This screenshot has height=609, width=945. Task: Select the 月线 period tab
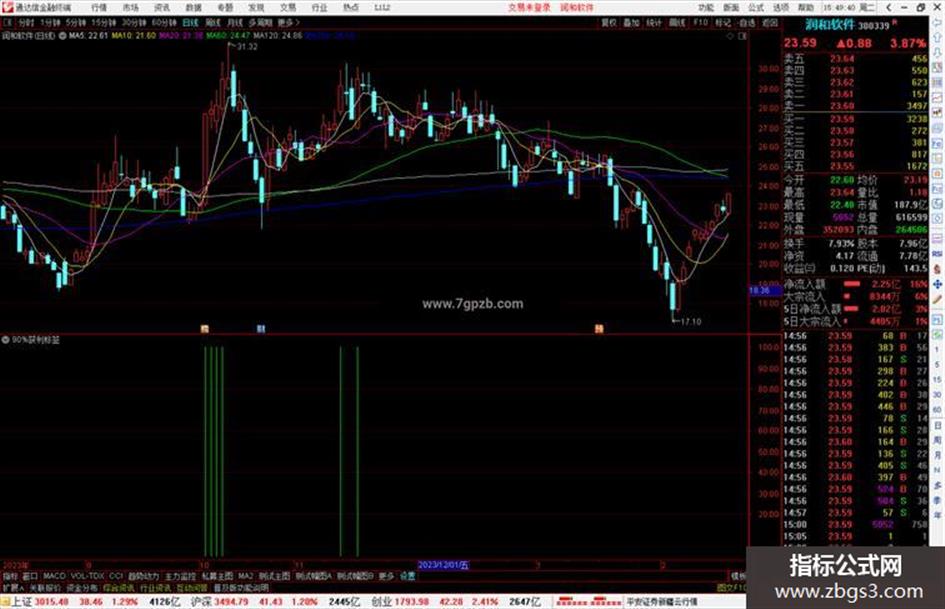[235, 23]
